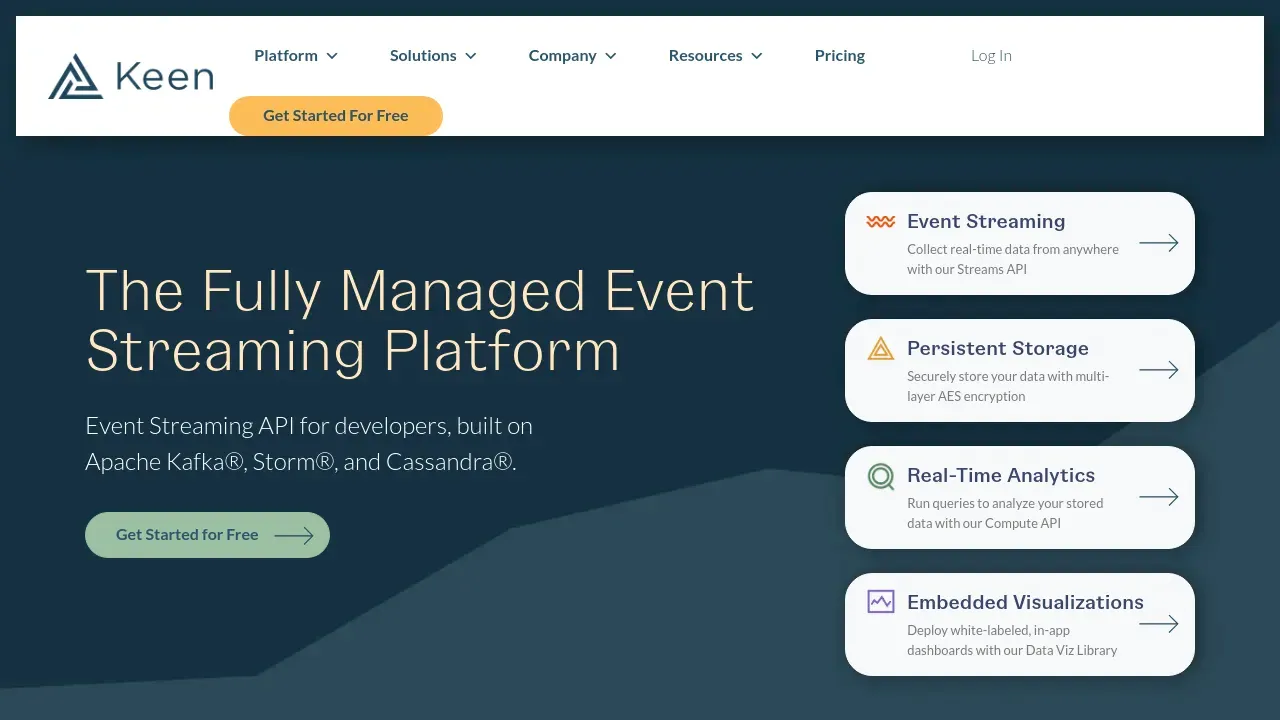The image size is (1280, 720).
Task: Expand the Solutions menu chevron
Action: 471,56
